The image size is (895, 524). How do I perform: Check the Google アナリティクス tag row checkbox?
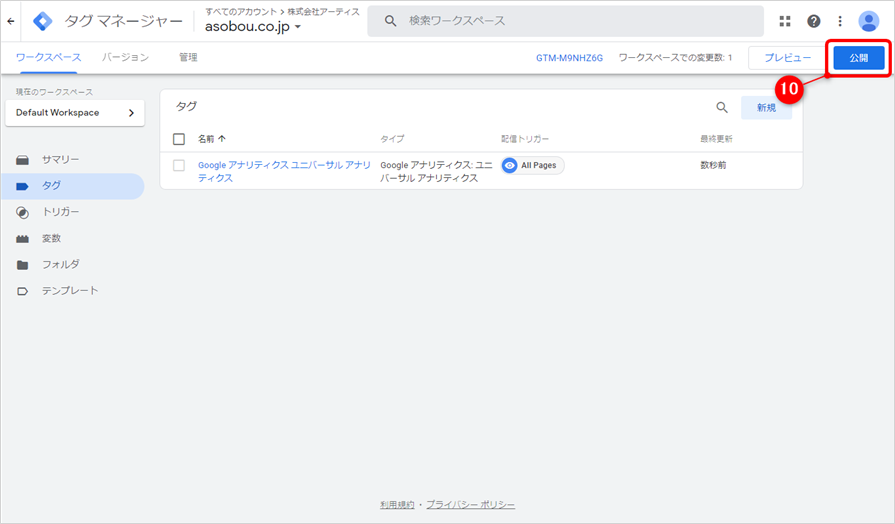pos(179,165)
